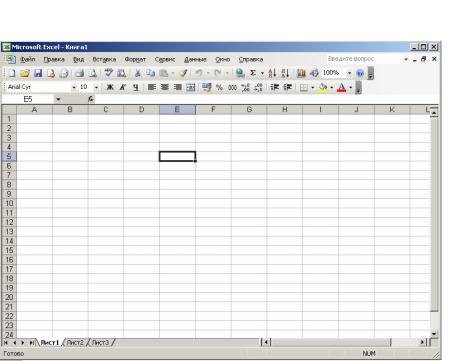Toggle Merge and Center
The image size is (471, 361).
pos(191,87)
